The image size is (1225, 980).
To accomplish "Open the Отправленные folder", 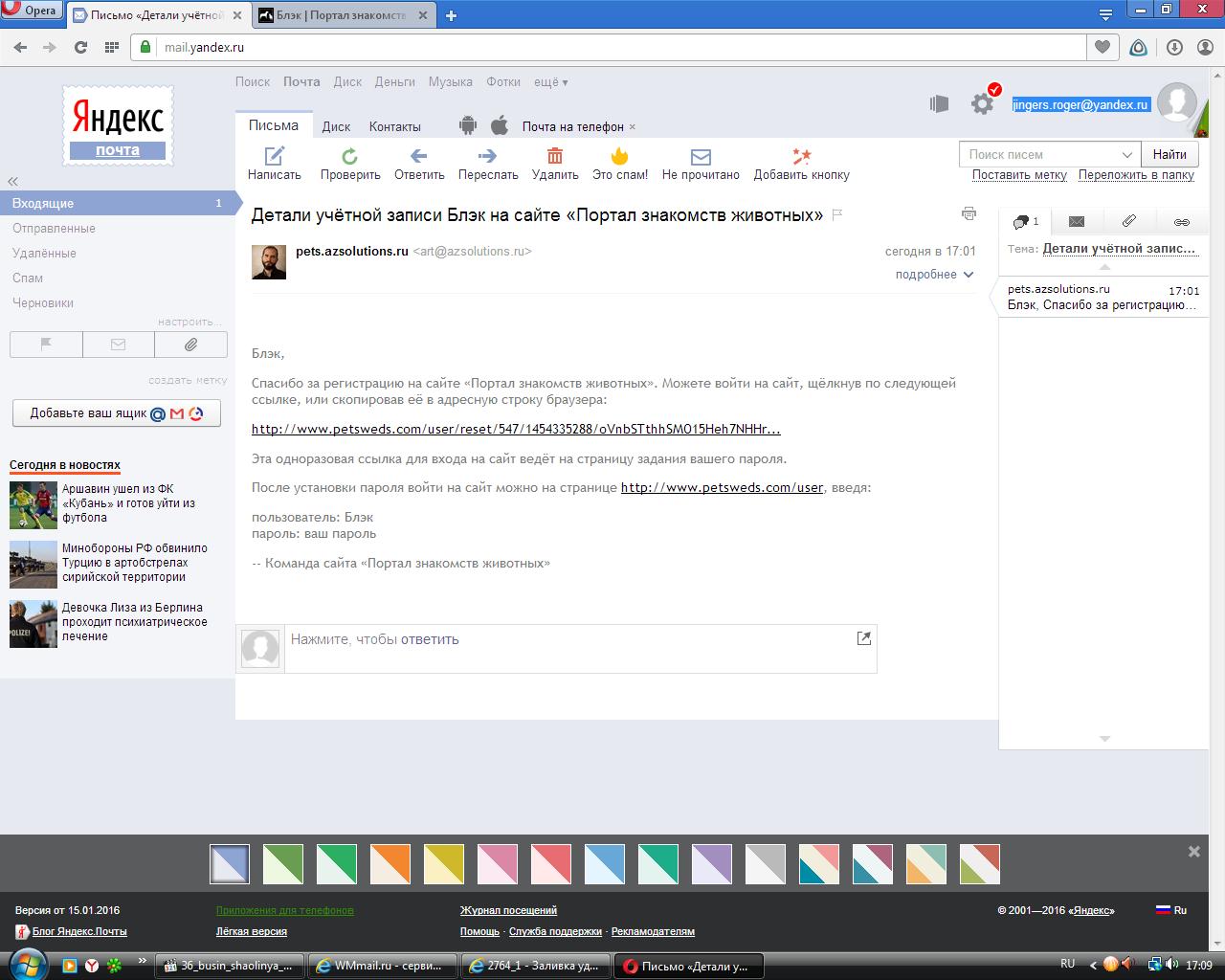I will tap(54, 228).
